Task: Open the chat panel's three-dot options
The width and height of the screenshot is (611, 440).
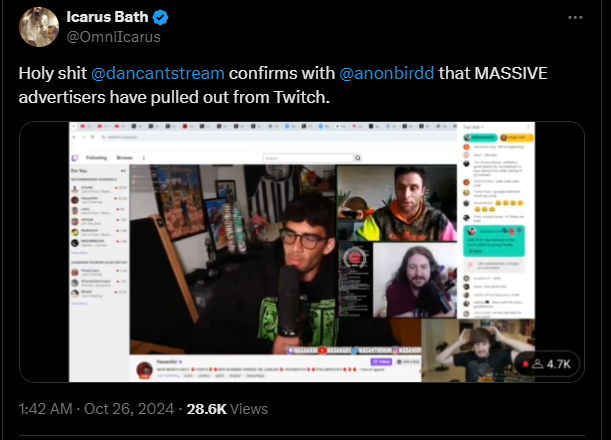Action: pos(528,127)
